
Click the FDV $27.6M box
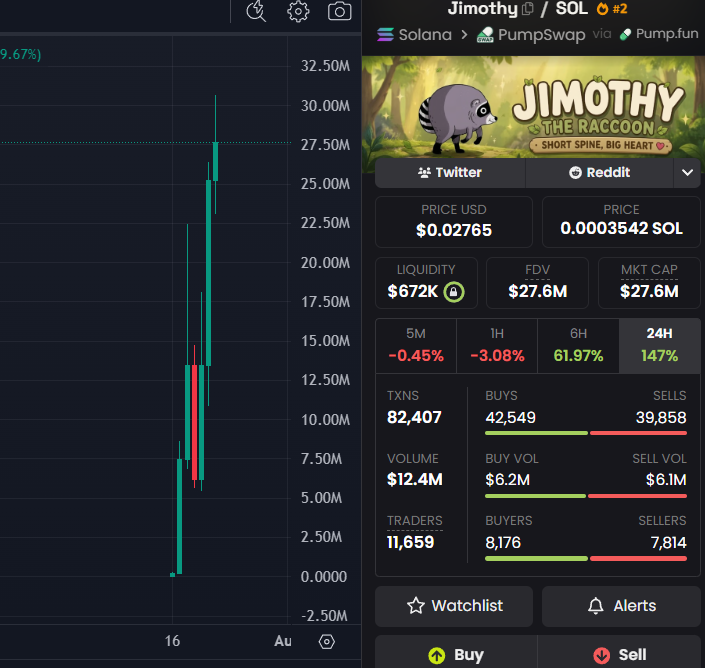coord(537,283)
